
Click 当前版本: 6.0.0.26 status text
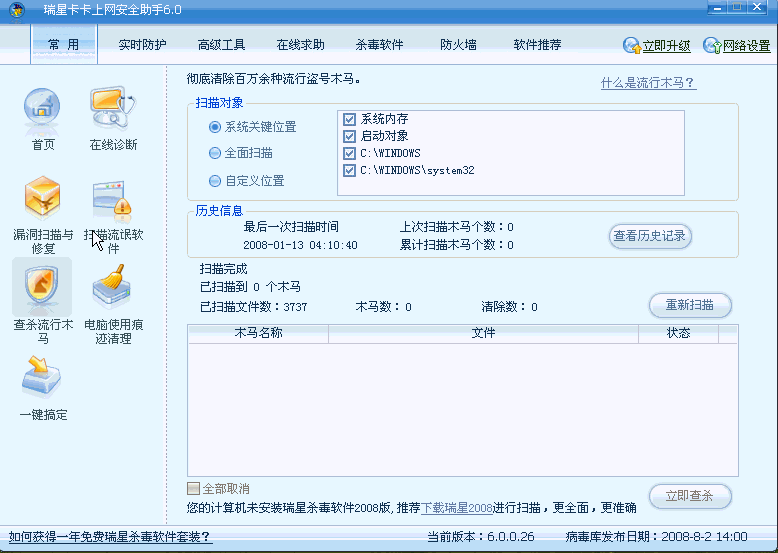[481, 537]
